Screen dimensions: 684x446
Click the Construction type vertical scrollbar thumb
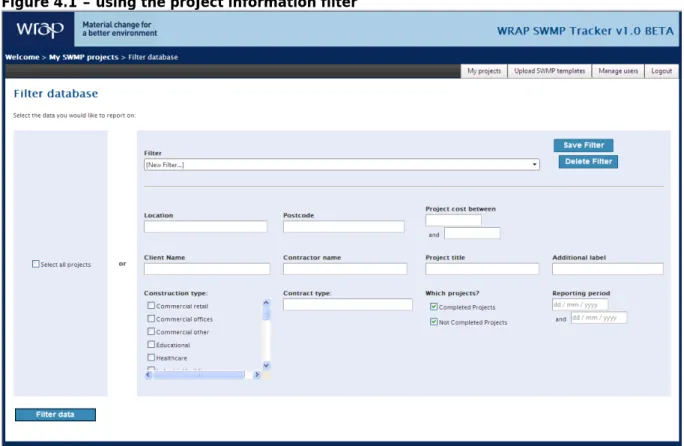tap(266, 313)
